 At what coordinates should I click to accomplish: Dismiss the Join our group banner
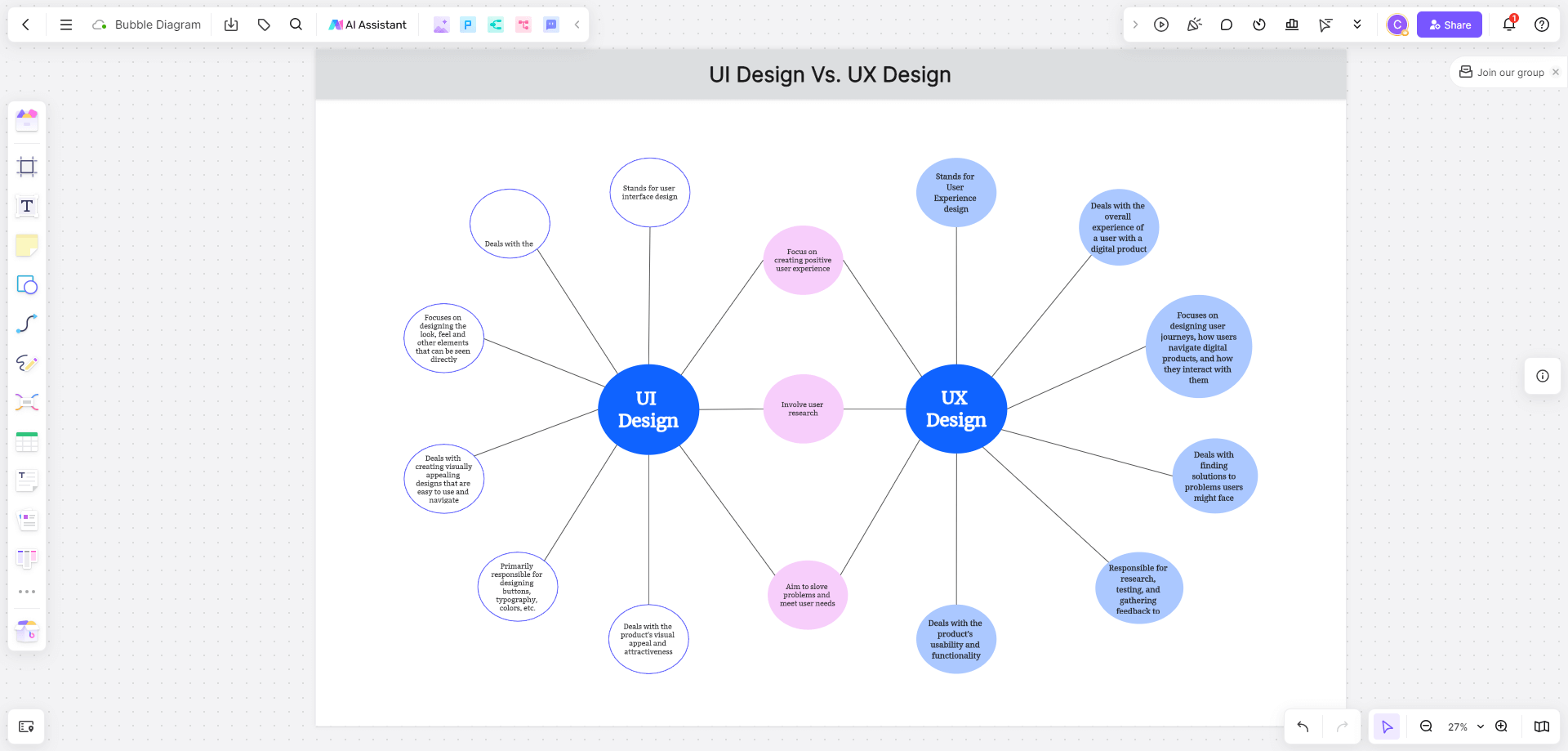(x=1556, y=72)
